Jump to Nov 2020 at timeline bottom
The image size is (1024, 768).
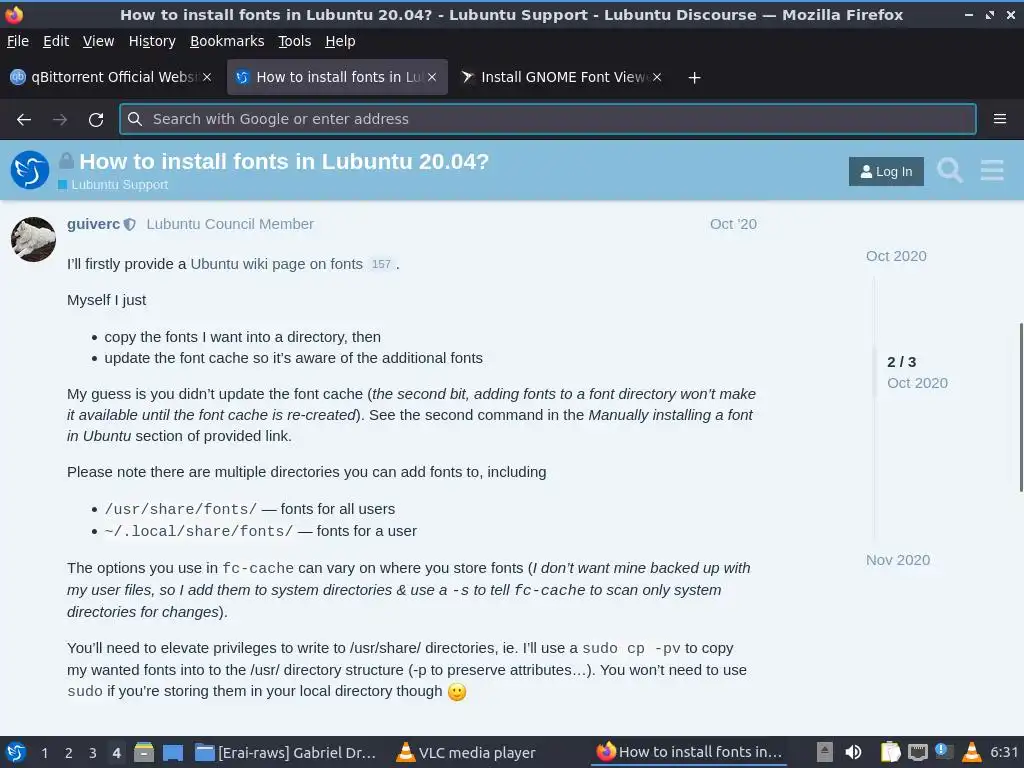tap(898, 560)
